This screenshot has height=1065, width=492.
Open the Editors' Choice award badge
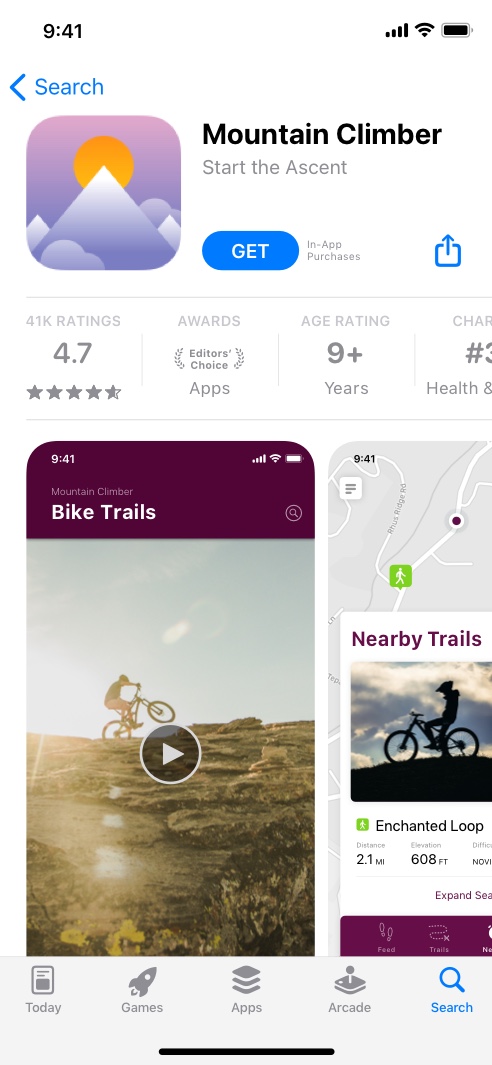pos(209,358)
